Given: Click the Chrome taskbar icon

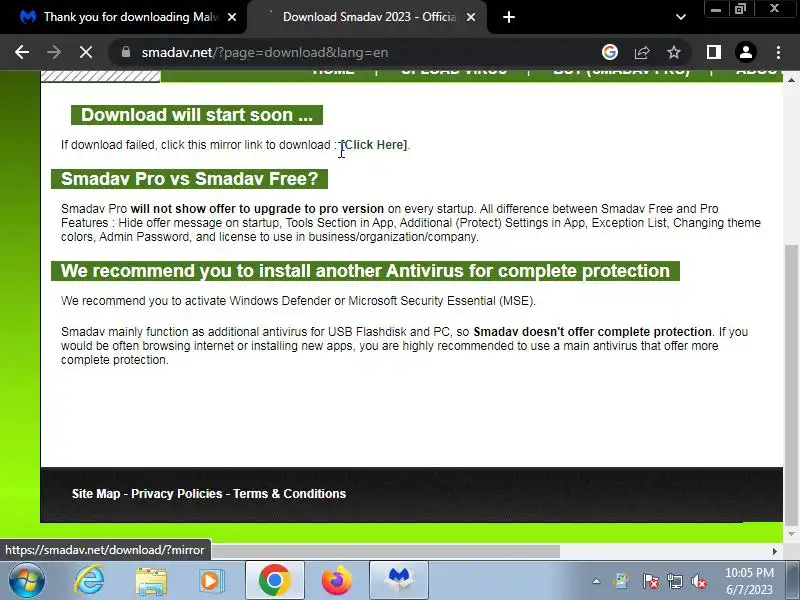Looking at the screenshot, I should coord(274,580).
